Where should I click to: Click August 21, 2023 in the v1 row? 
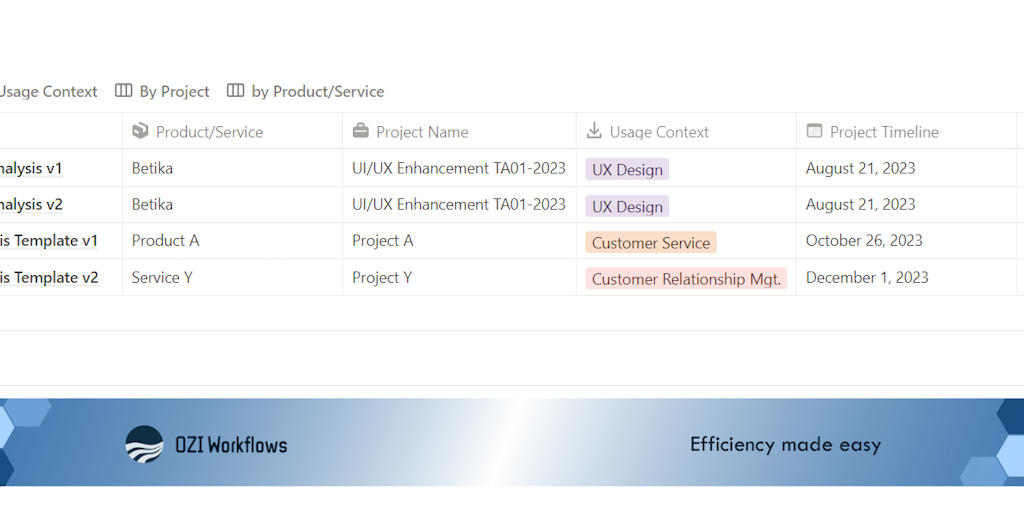coord(860,168)
